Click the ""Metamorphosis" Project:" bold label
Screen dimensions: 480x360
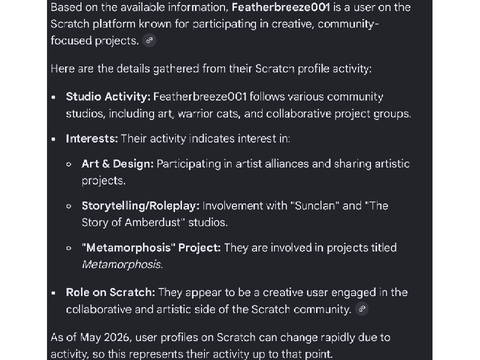coord(151,248)
